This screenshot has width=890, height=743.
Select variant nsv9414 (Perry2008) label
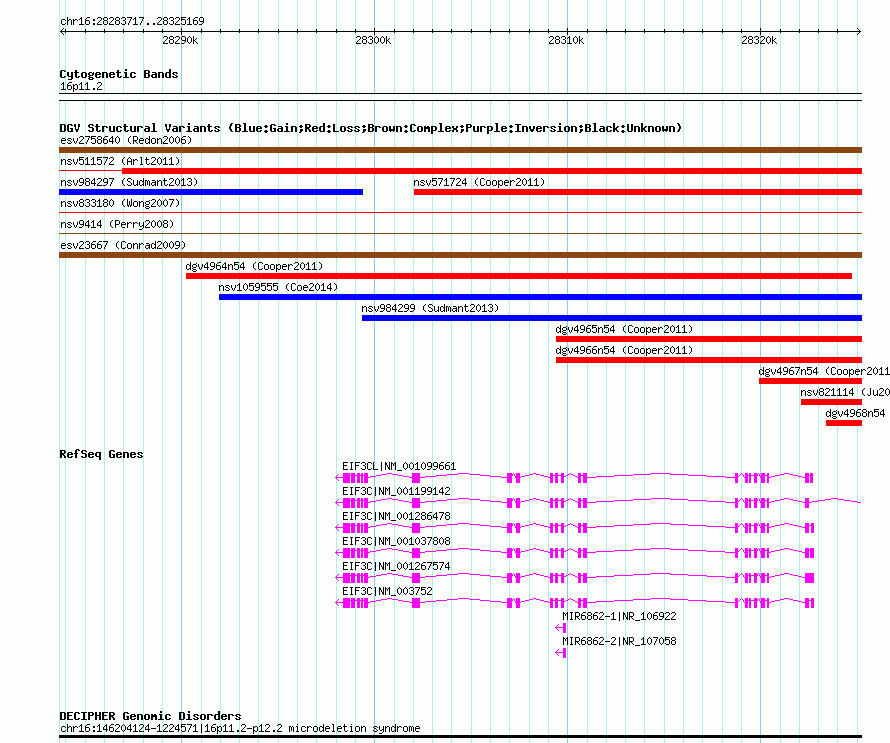tap(117, 224)
